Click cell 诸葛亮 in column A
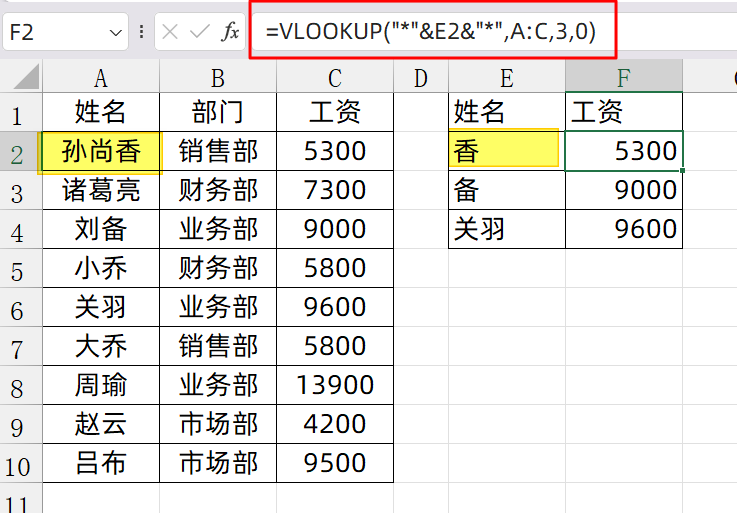The width and height of the screenshot is (737, 513). point(101,190)
